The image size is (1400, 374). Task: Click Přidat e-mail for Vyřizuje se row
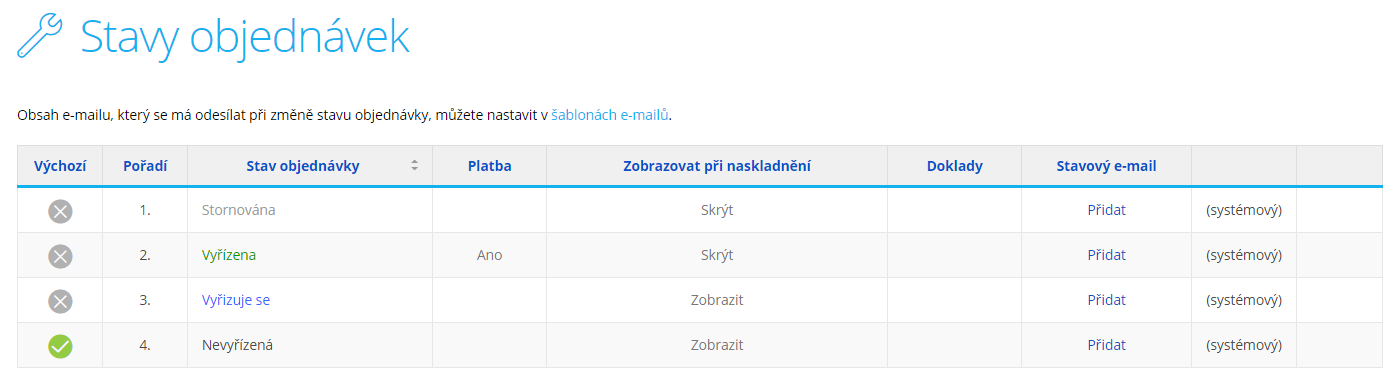pos(1106,300)
